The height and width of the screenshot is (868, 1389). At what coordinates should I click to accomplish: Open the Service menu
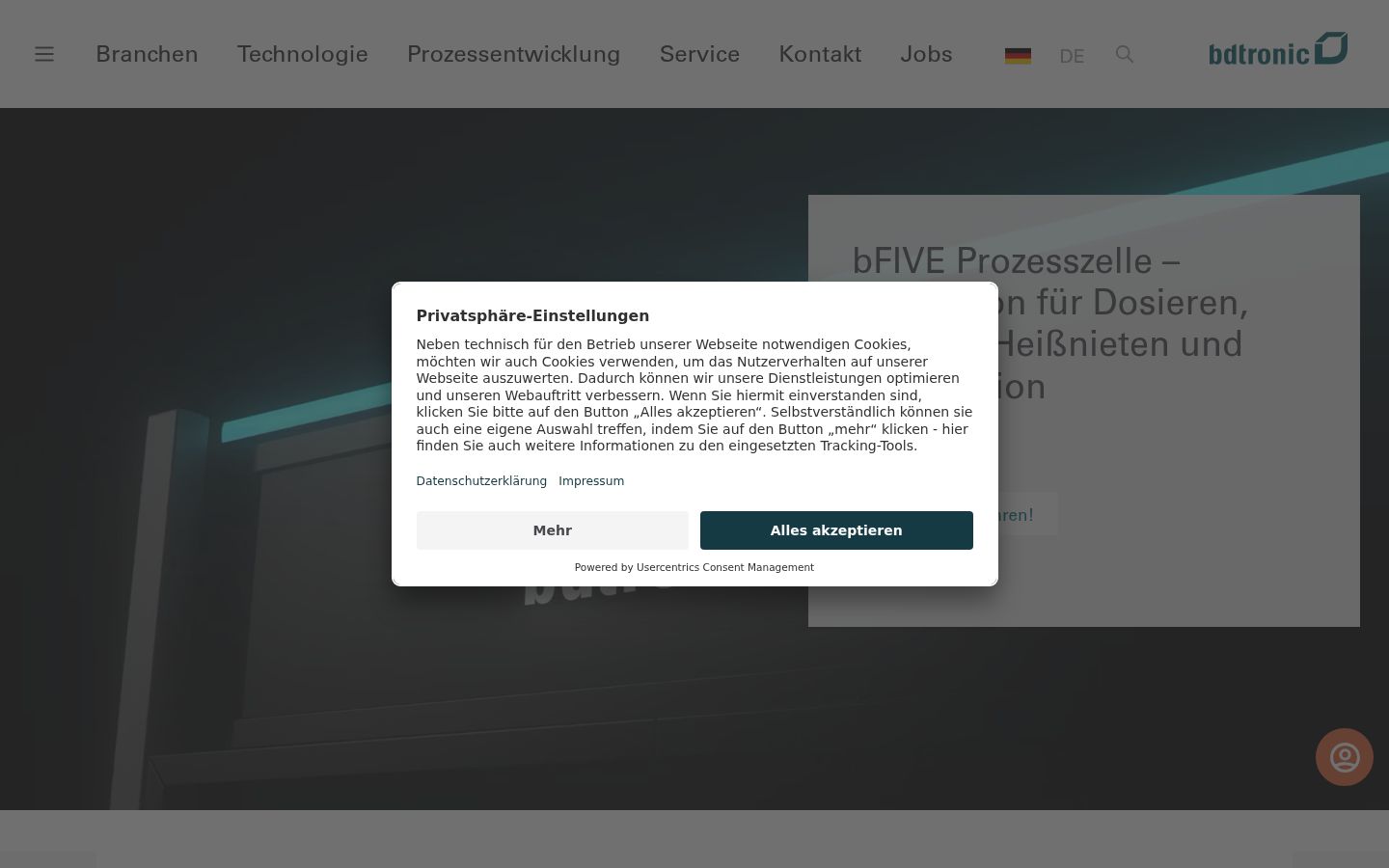[x=699, y=54]
